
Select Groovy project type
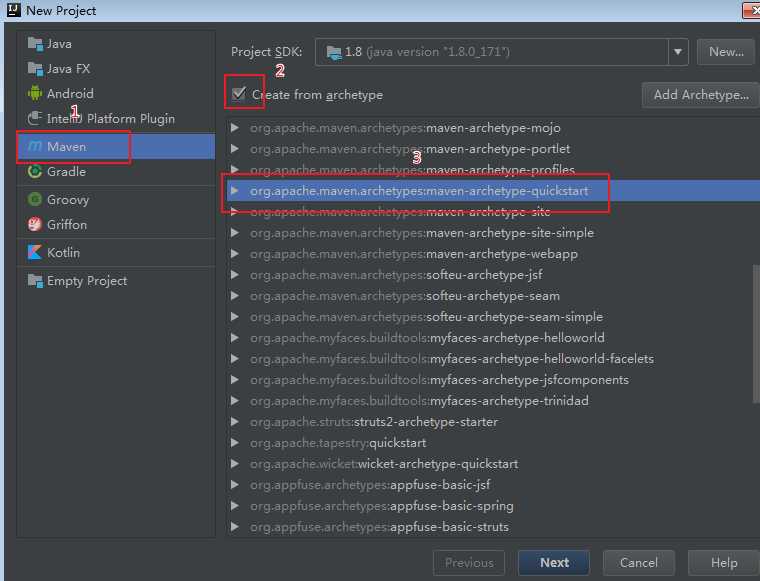tap(116, 200)
